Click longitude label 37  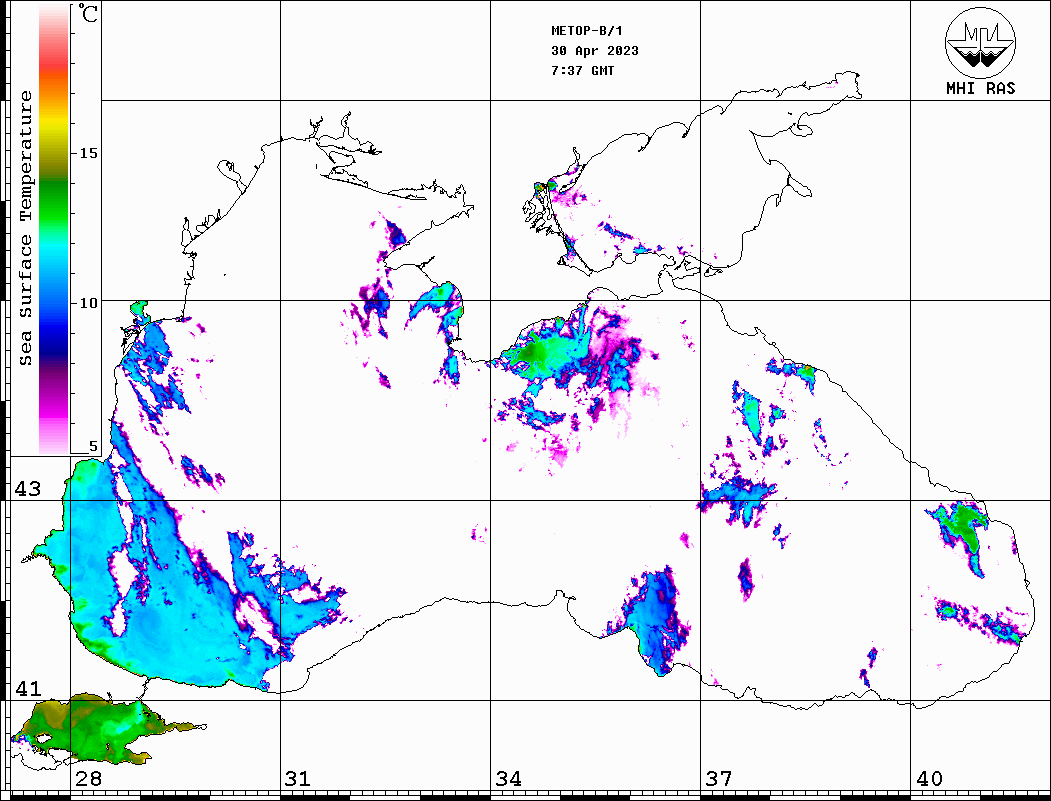(719, 779)
